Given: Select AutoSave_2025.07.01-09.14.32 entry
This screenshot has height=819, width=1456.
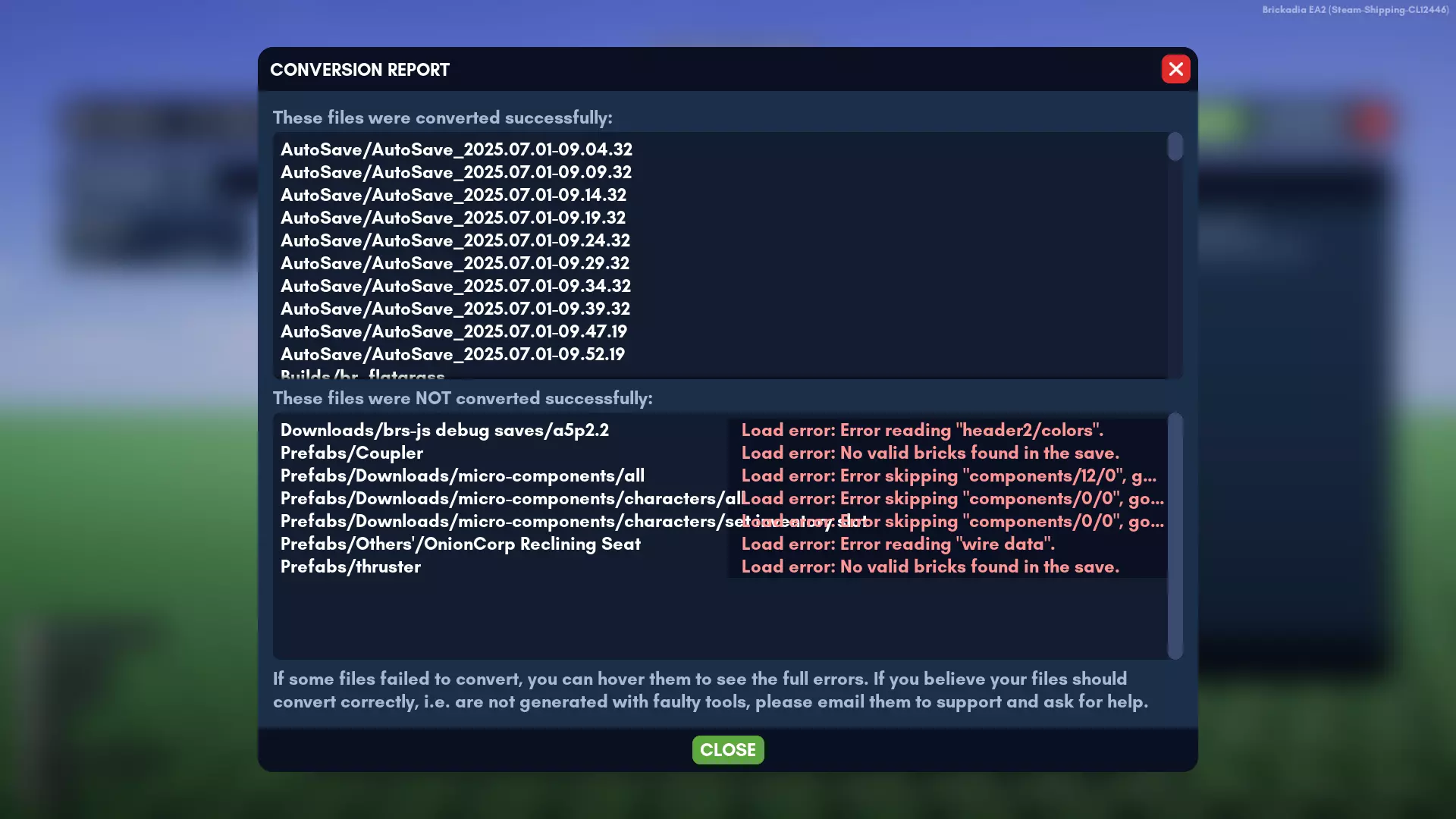Looking at the screenshot, I should click(x=453, y=195).
